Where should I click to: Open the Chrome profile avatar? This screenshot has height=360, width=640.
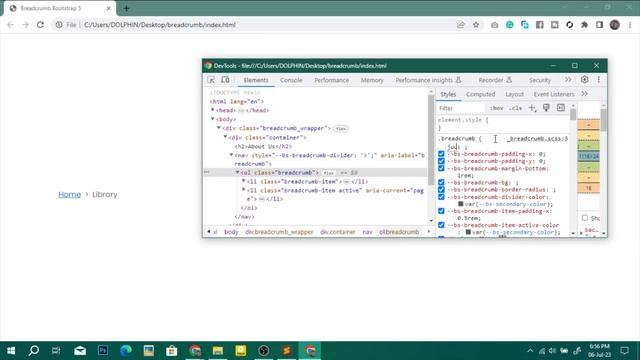615,25
